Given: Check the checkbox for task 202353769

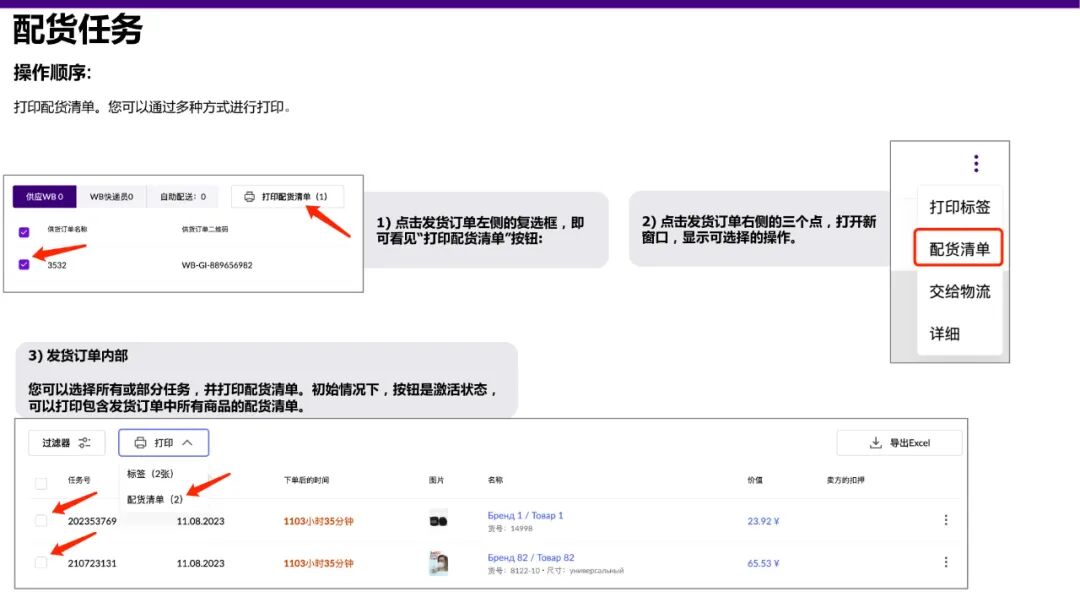Looking at the screenshot, I should [x=41, y=519].
